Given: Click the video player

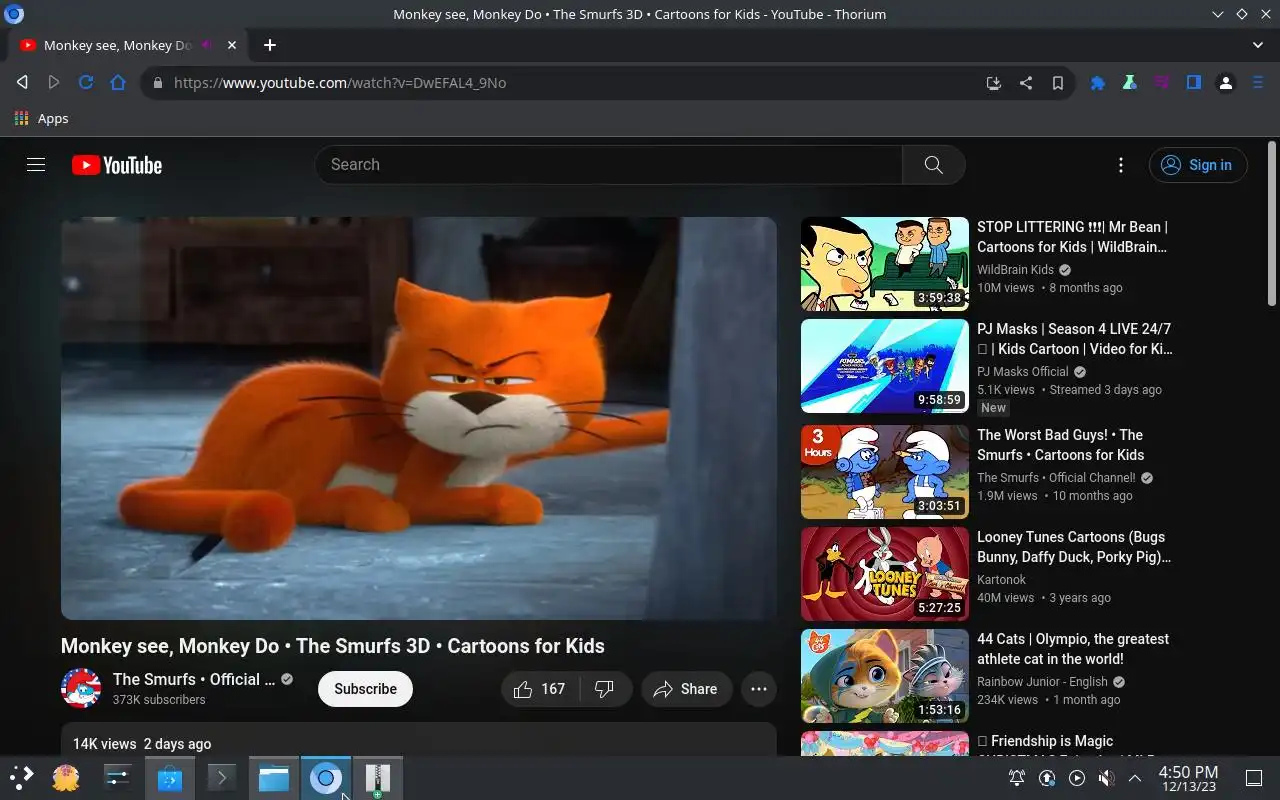Looking at the screenshot, I should [x=419, y=418].
